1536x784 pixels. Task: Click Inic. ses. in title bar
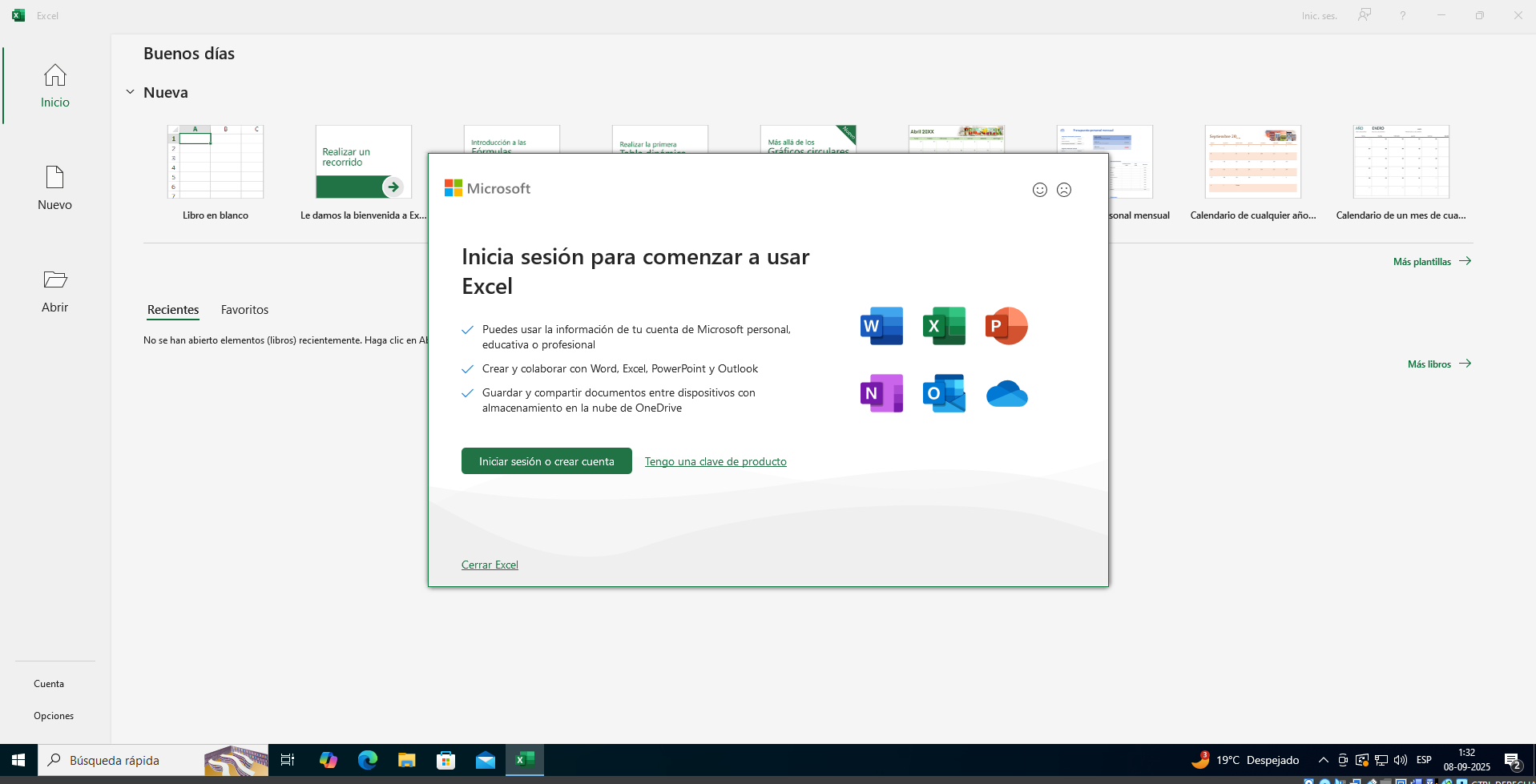tap(1319, 16)
